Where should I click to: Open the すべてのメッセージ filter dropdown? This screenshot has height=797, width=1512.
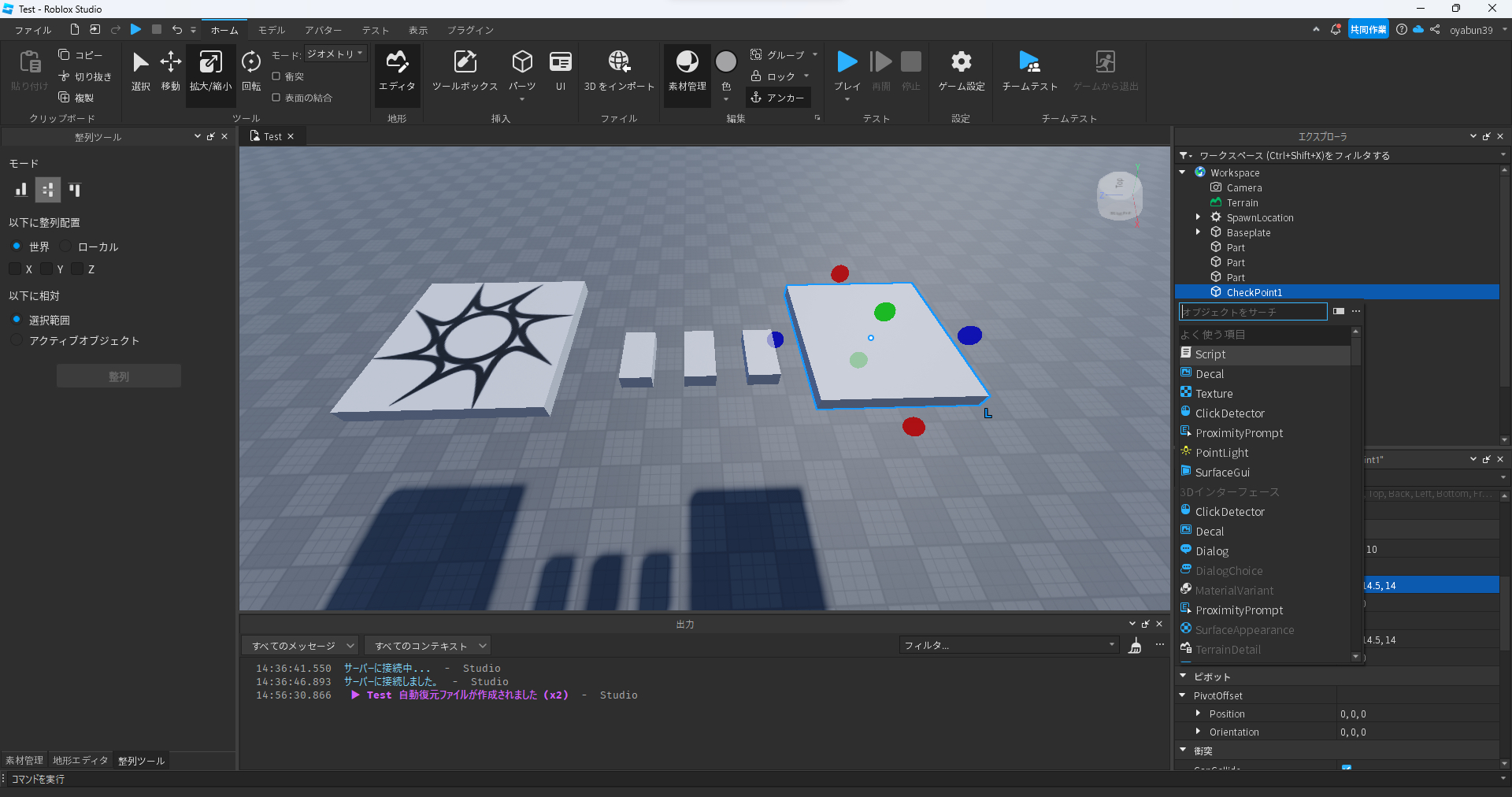300,646
